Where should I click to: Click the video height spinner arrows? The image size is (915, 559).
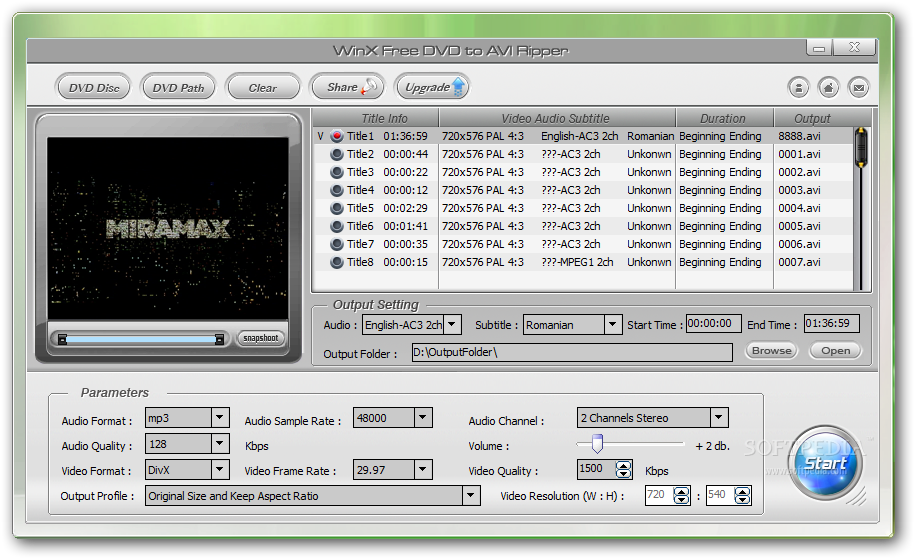tap(742, 495)
